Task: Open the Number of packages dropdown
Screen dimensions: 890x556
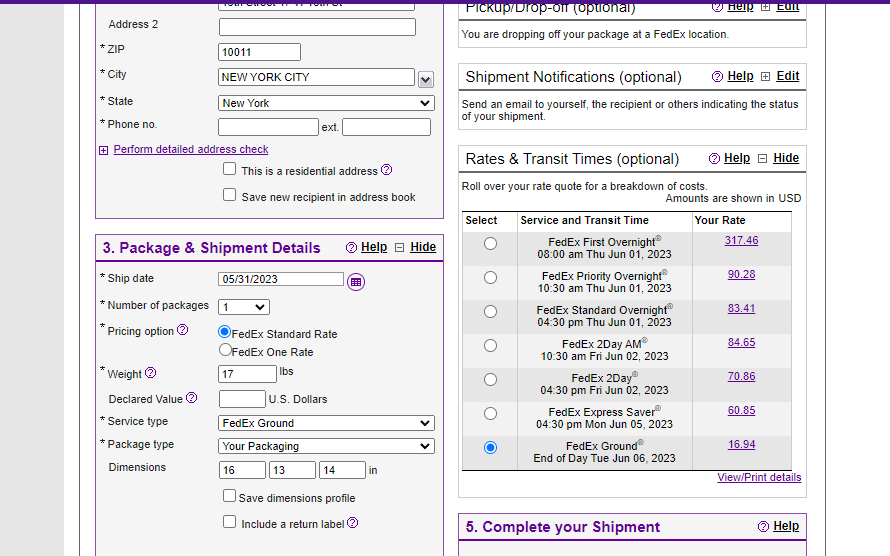Action: (x=244, y=307)
